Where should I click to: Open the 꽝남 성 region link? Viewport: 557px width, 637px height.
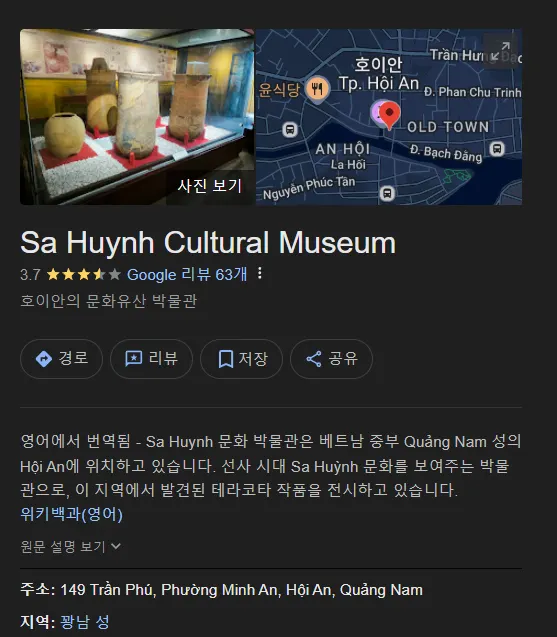pyautogui.click(x=85, y=622)
